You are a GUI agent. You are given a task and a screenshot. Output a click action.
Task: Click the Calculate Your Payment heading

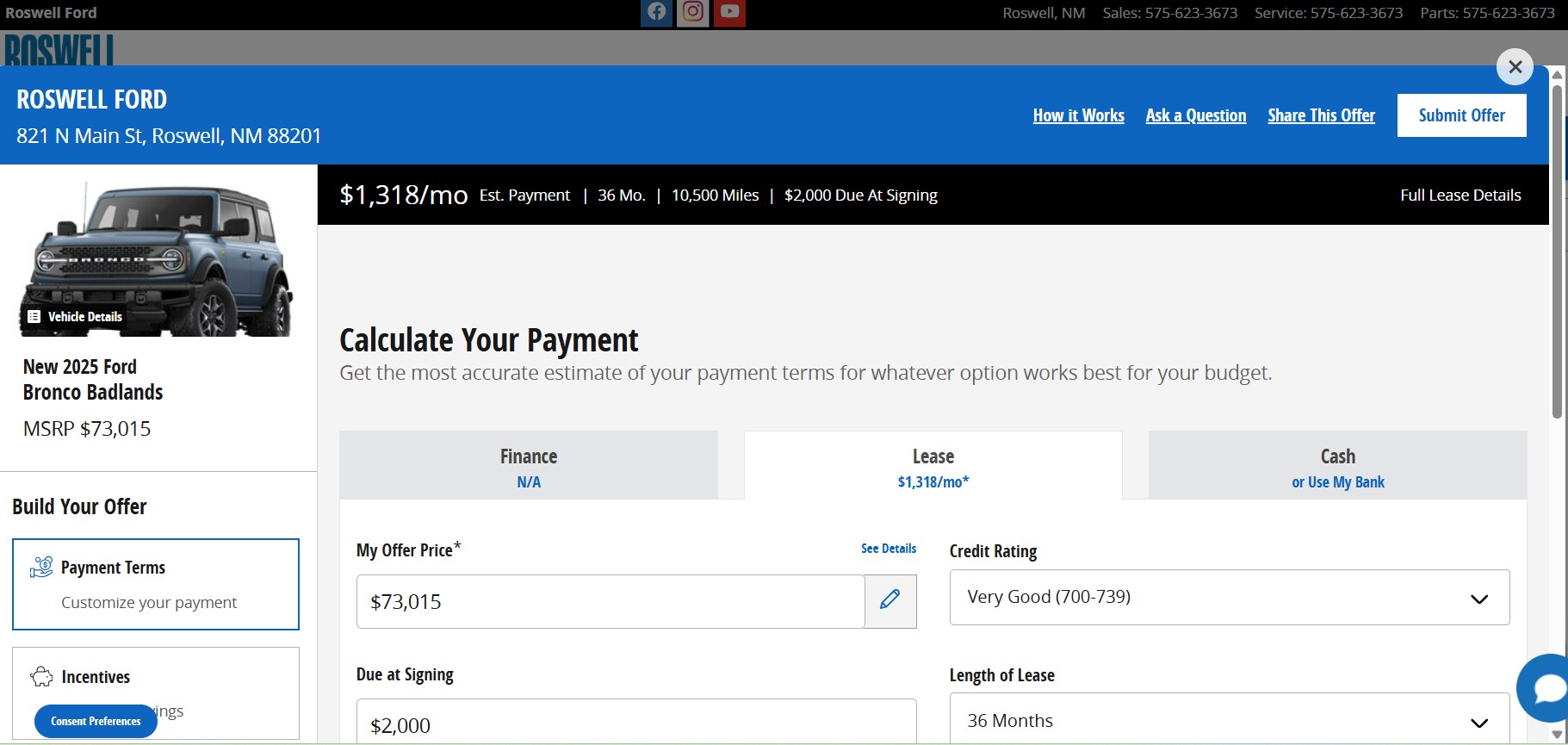(489, 340)
